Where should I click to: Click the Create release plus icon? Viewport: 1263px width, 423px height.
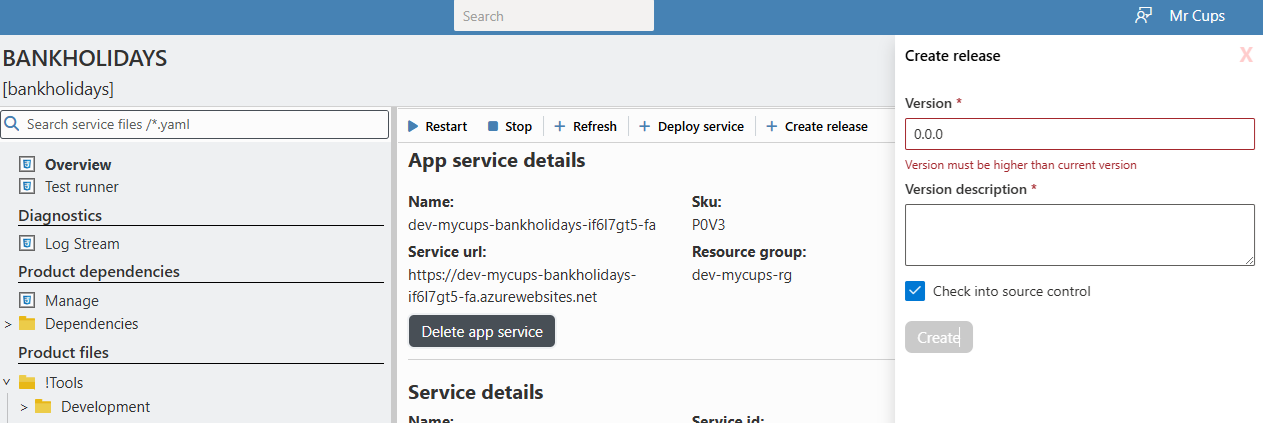pos(771,127)
